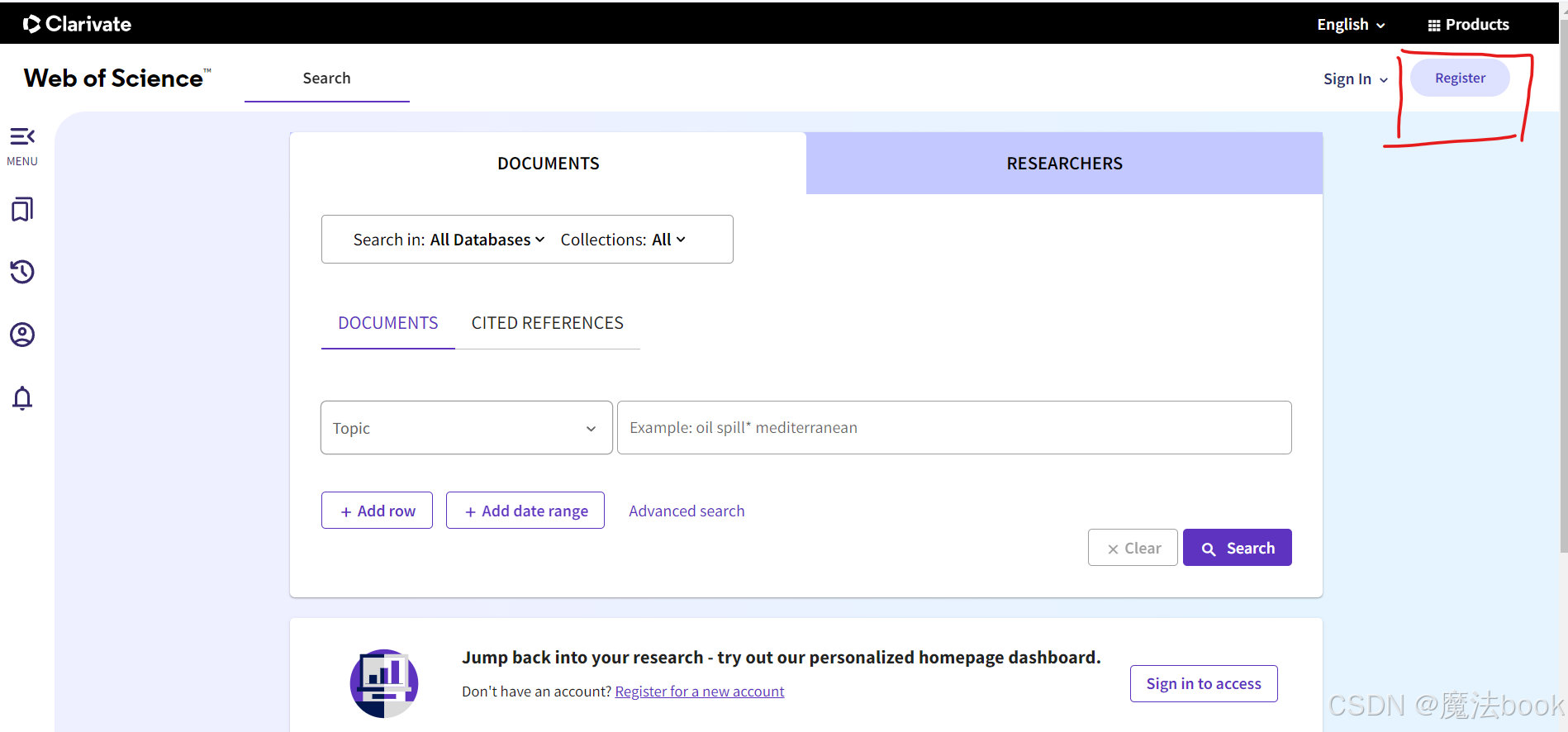
Task: Click the Add row button
Action: point(378,511)
